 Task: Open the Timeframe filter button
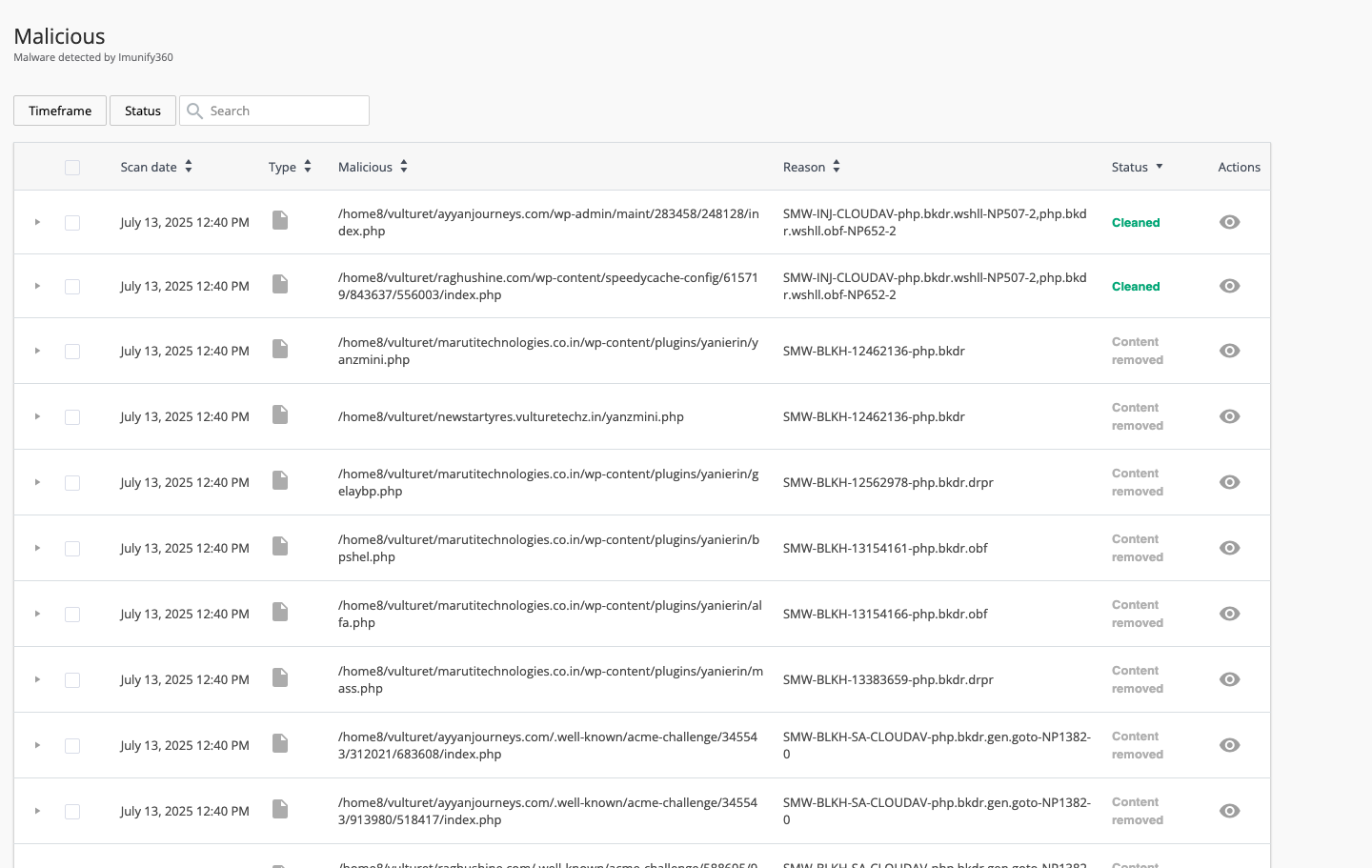click(x=60, y=111)
